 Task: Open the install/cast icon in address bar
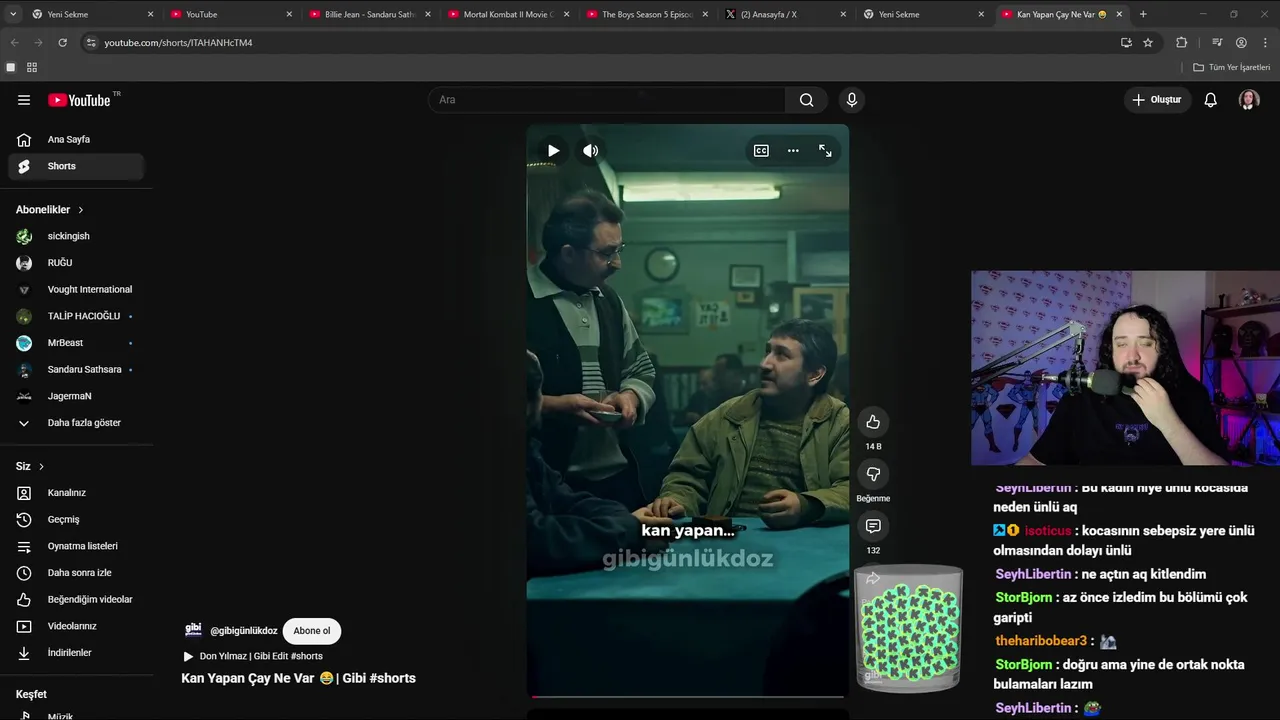1126,43
